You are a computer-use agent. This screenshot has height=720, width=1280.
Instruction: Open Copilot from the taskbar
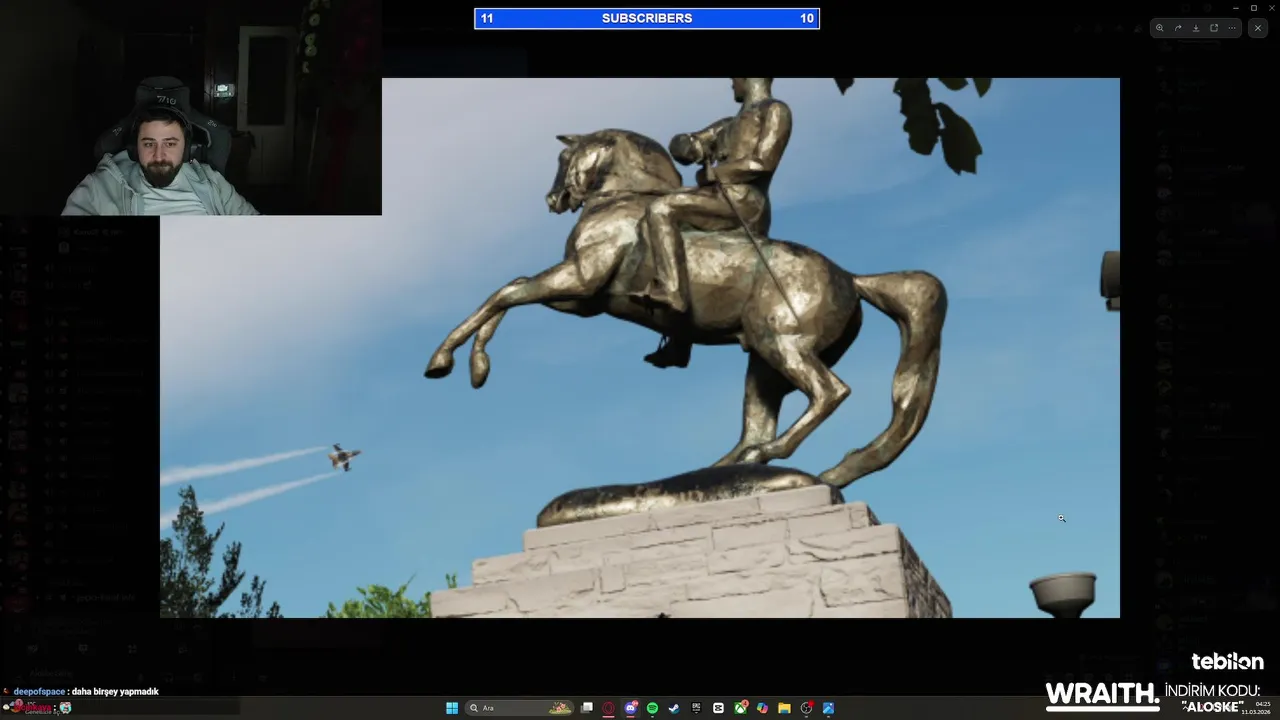(762, 708)
